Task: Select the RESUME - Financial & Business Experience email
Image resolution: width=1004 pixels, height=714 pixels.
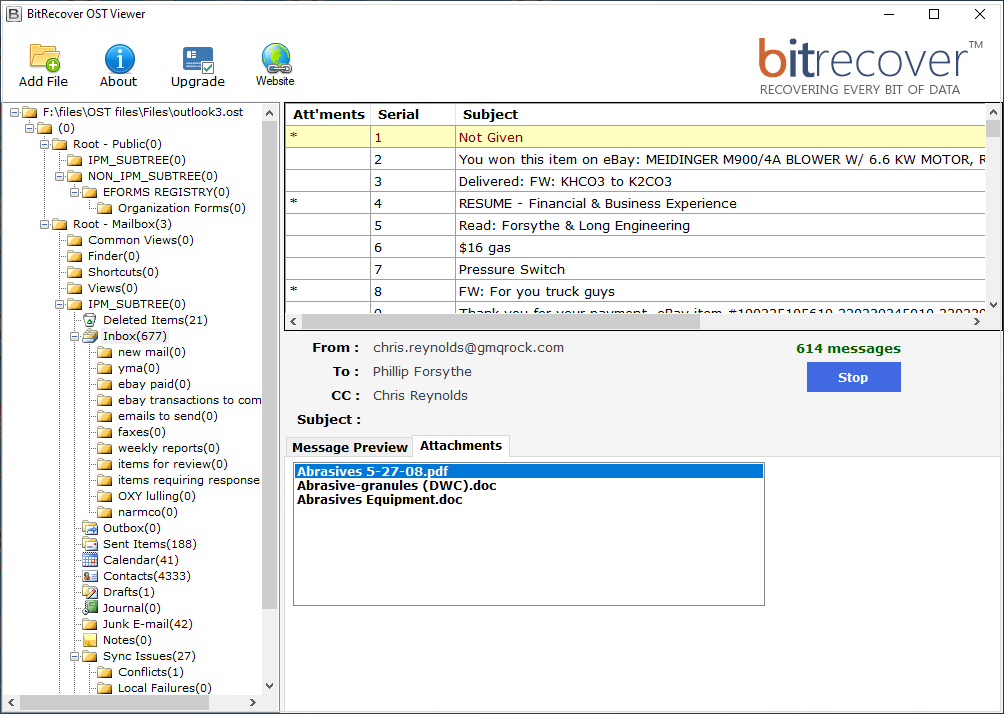Action: click(597, 203)
